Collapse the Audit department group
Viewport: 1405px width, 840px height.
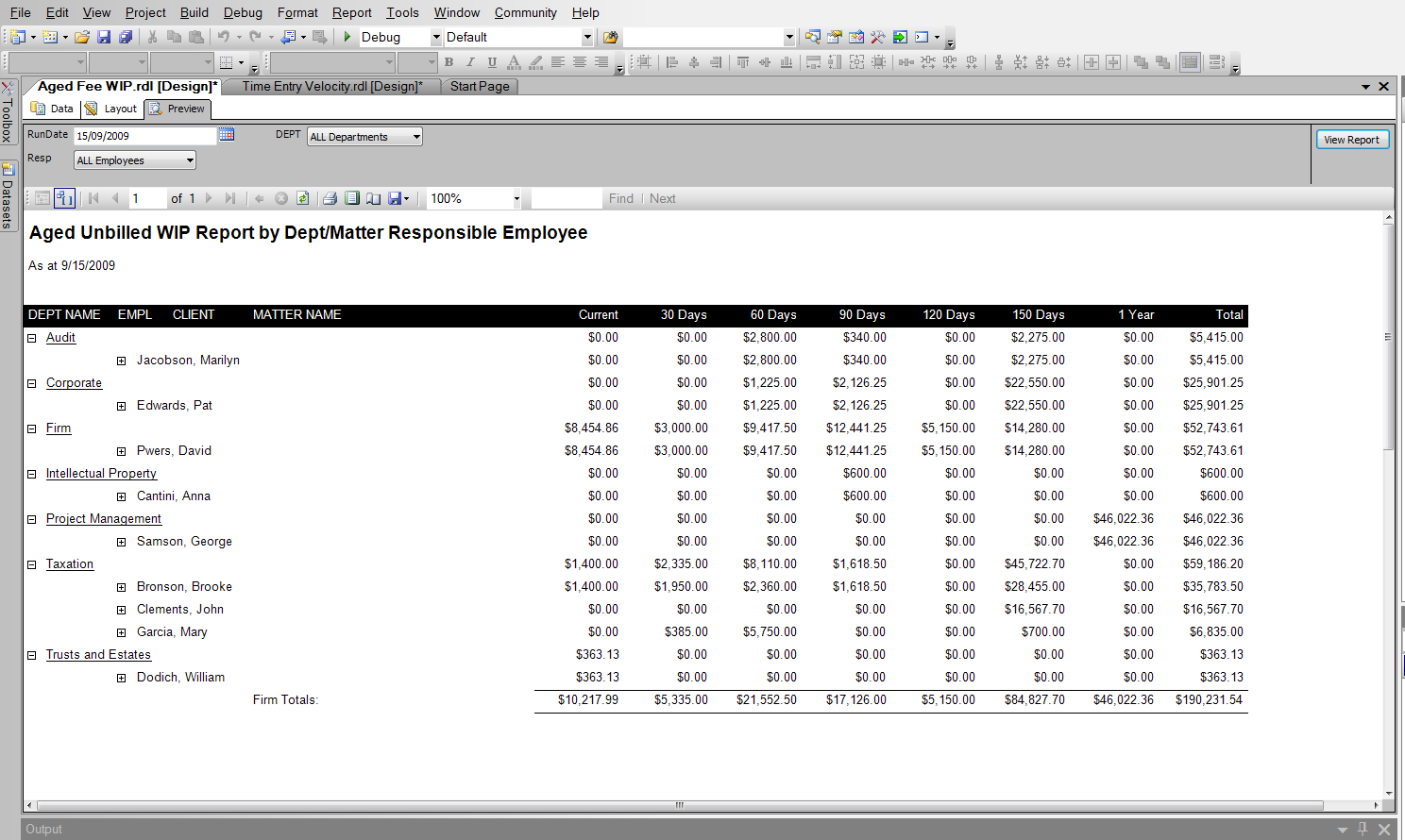[31, 338]
